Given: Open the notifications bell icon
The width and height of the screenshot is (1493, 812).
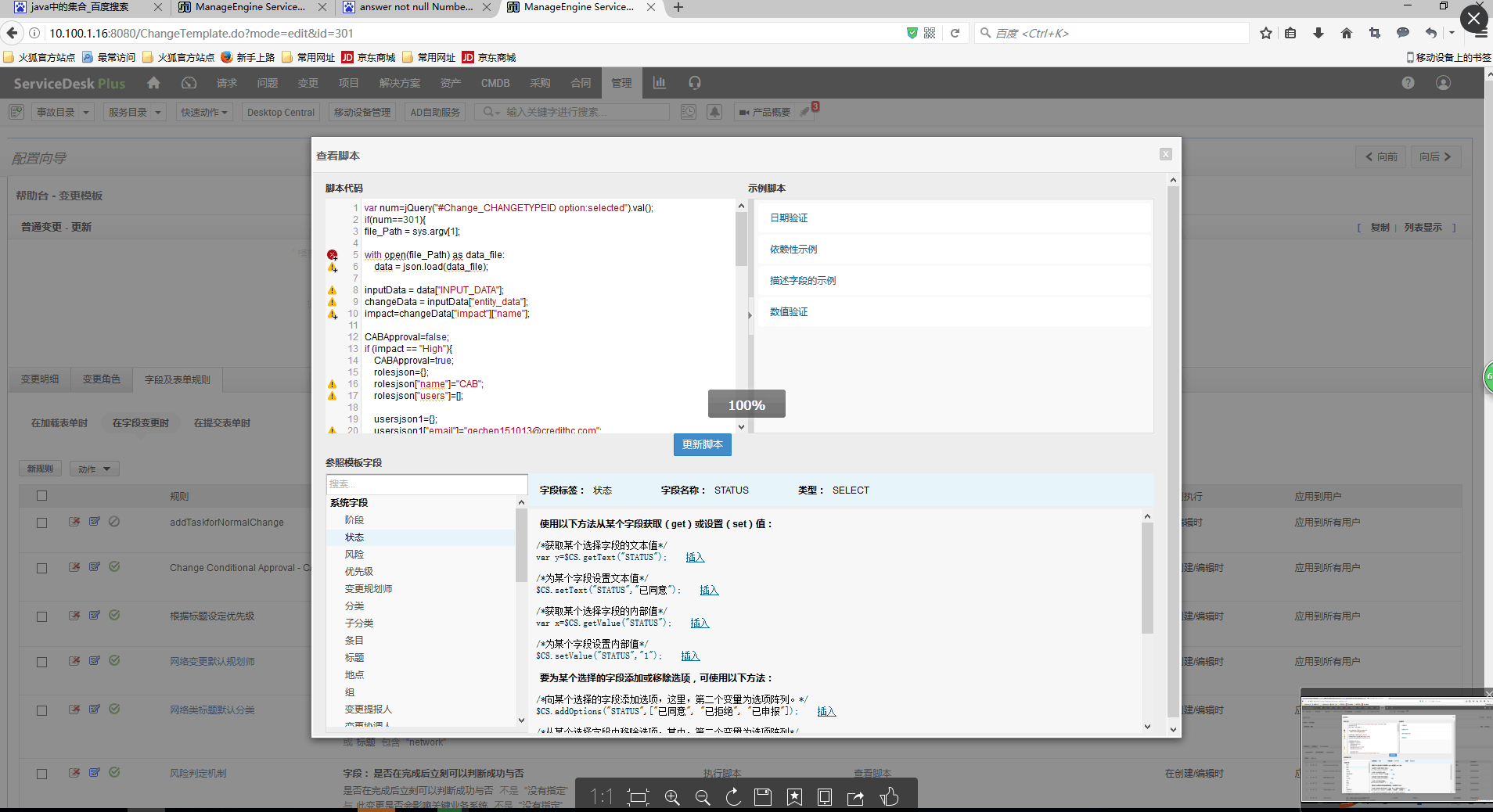Looking at the screenshot, I should pos(714,112).
